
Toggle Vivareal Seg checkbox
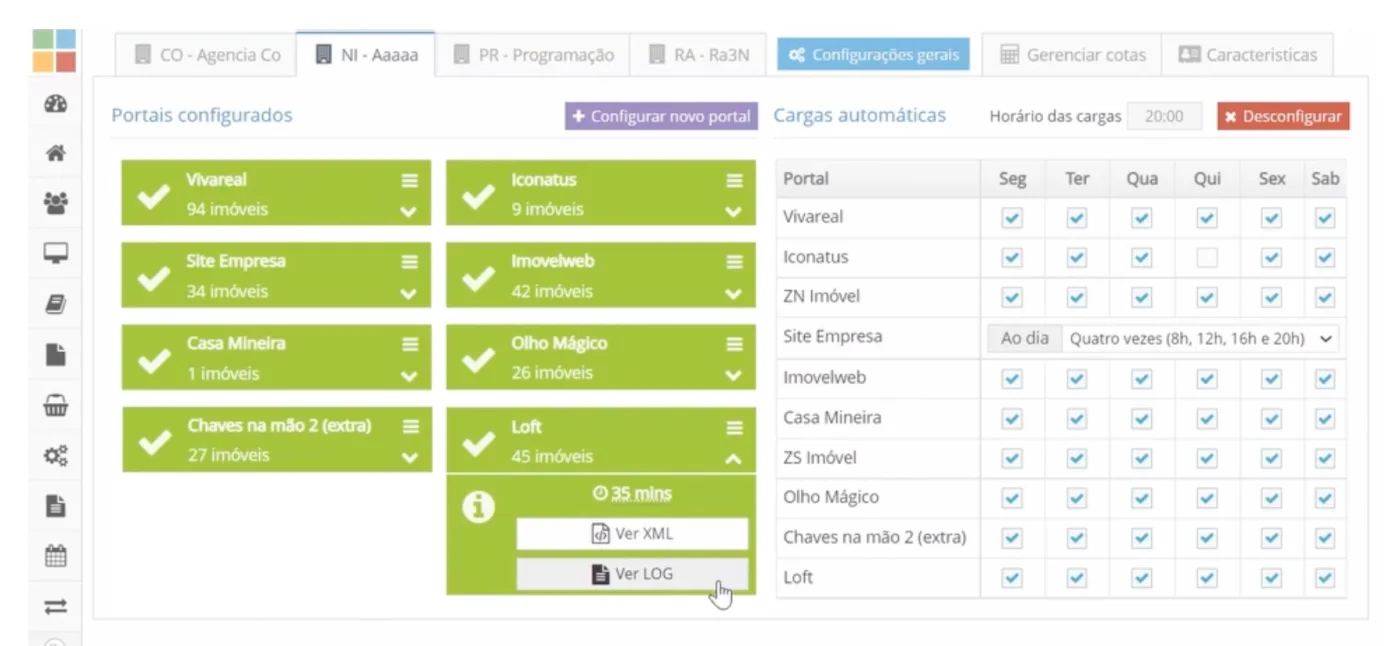pyautogui.click(x=1012, y=218)
